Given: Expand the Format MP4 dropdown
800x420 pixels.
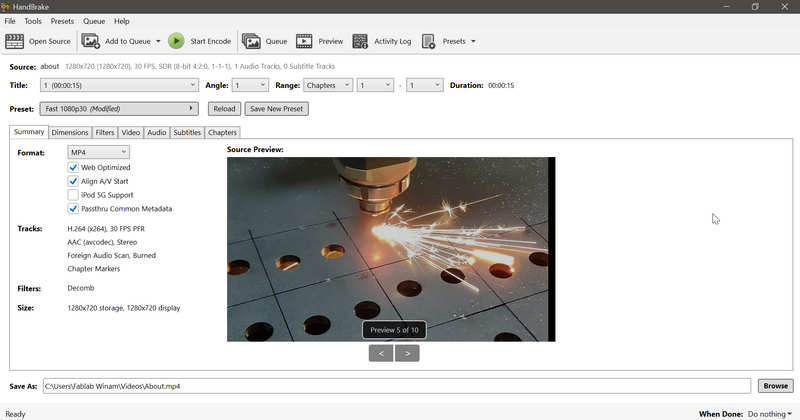Looking at the screenshot, I should [98, 152].
